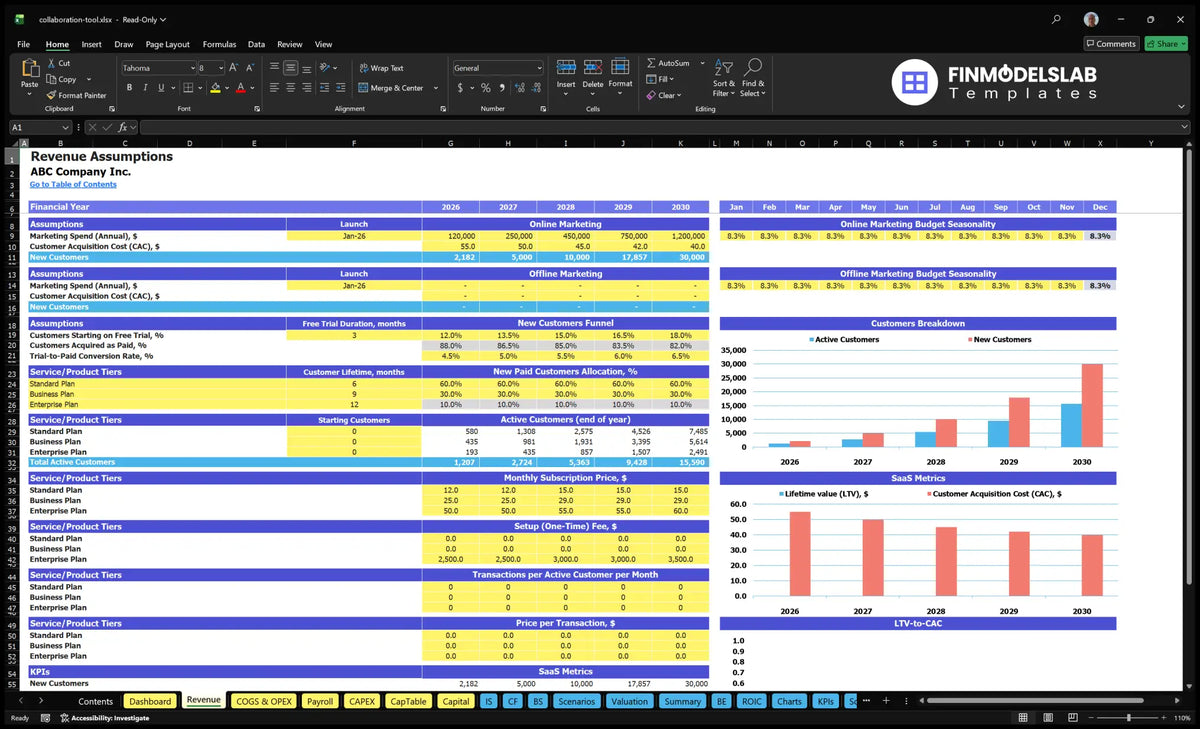Click the Format cells icon
The image size is (1200, 729).
(620, 67)
